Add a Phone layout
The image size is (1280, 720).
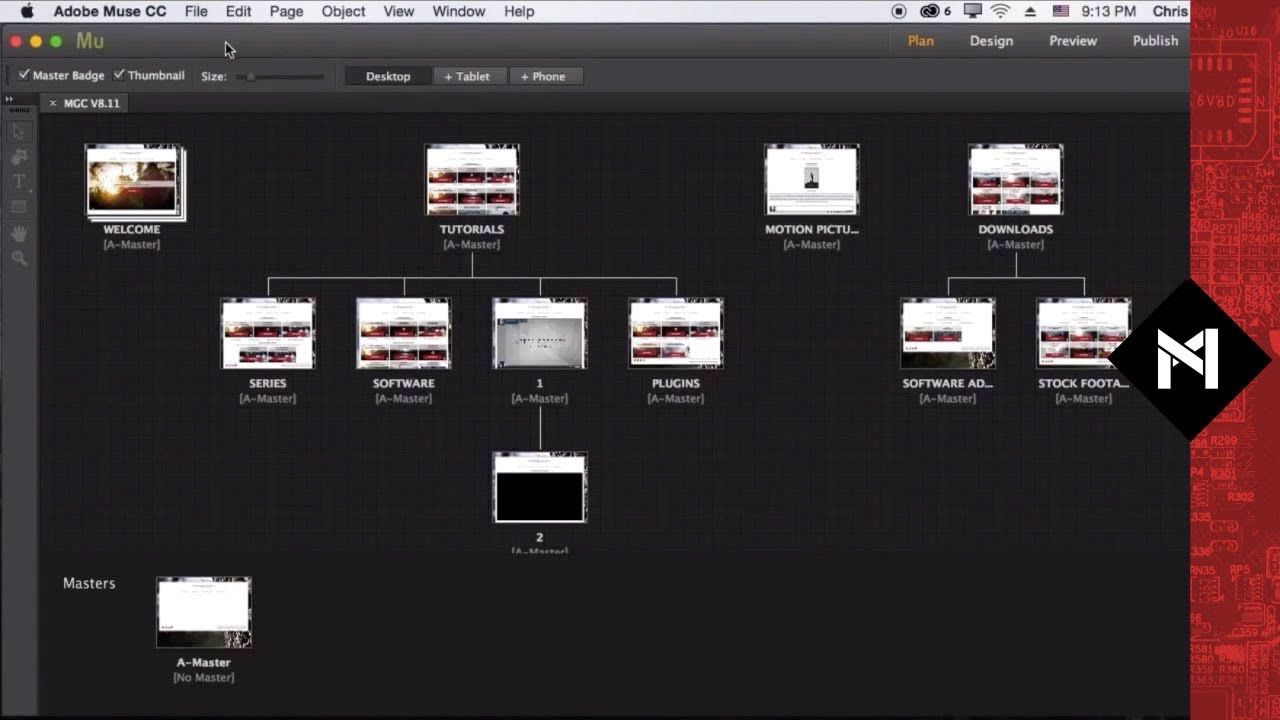coord(543,77)
